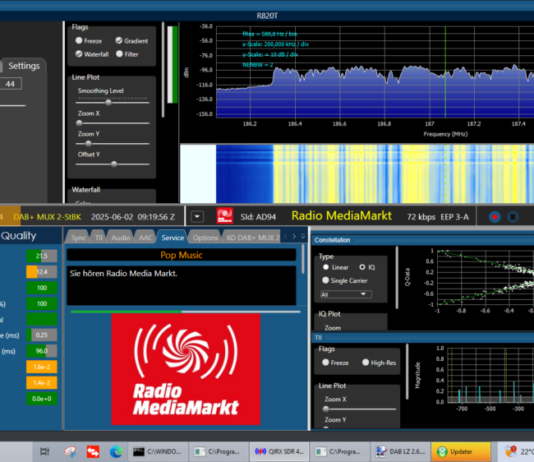This screenshot has width=534, height=462.
Task: Click the orange 1.6e-2 error rate value
Action: click(x=42, y=367)
